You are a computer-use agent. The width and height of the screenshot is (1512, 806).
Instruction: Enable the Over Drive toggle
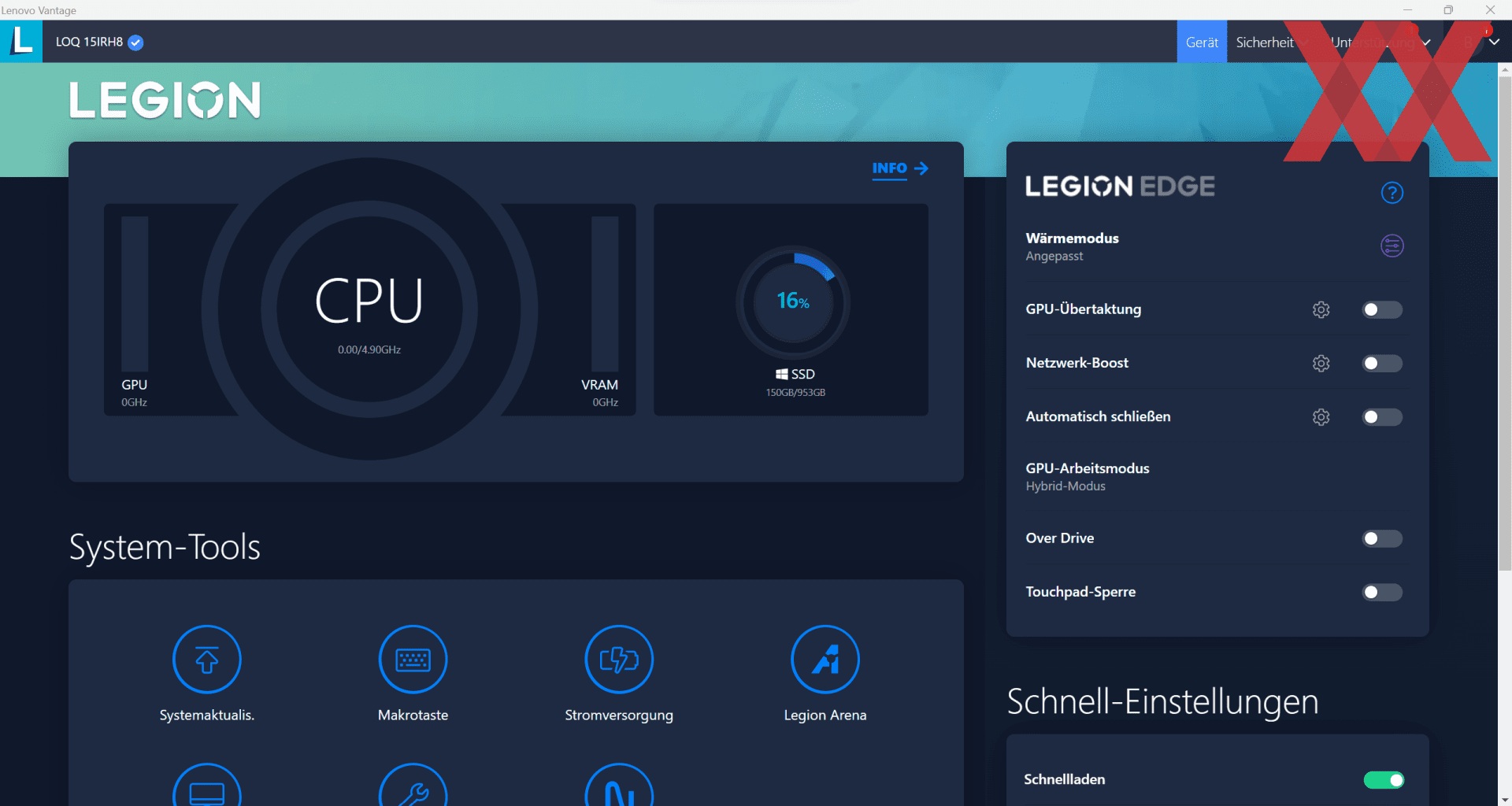click(1382, 538)
